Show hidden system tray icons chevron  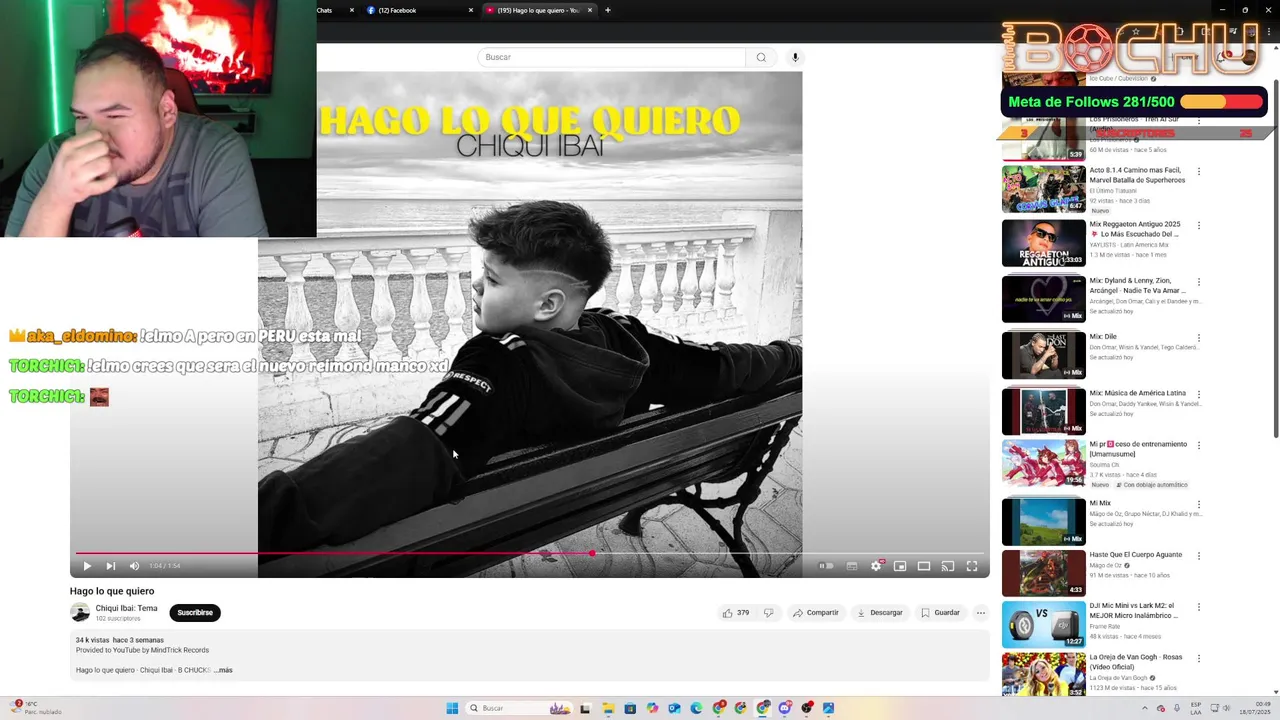[1145, 708]
